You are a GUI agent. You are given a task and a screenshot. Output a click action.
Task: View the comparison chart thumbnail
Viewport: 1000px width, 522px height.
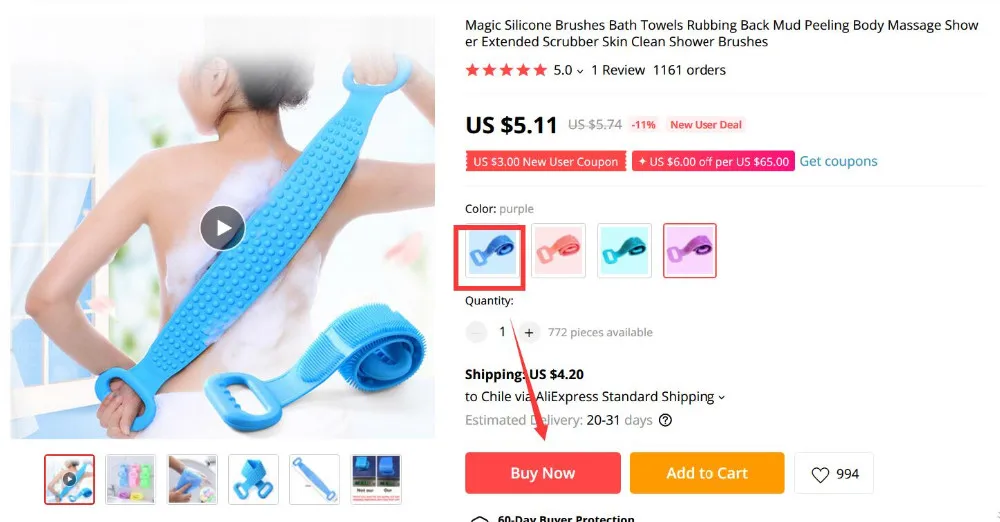(x=376, y=479)
